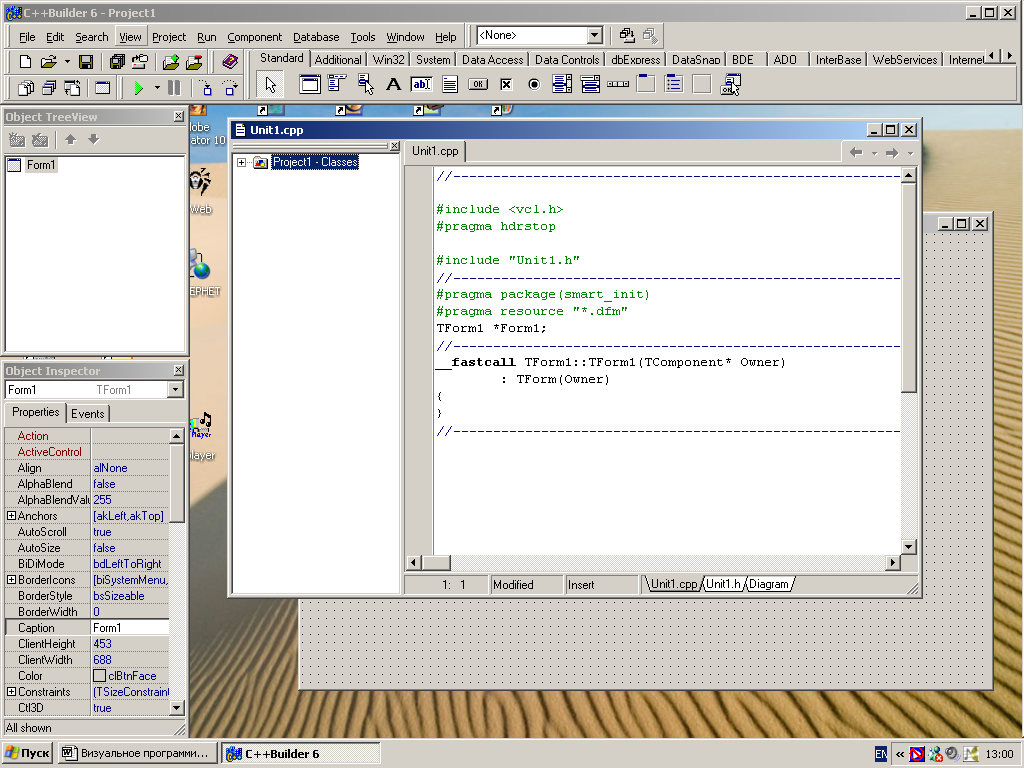This screenshot has height=768, width=1024.
Task: Click the Caption property value field
Action: 129,628
